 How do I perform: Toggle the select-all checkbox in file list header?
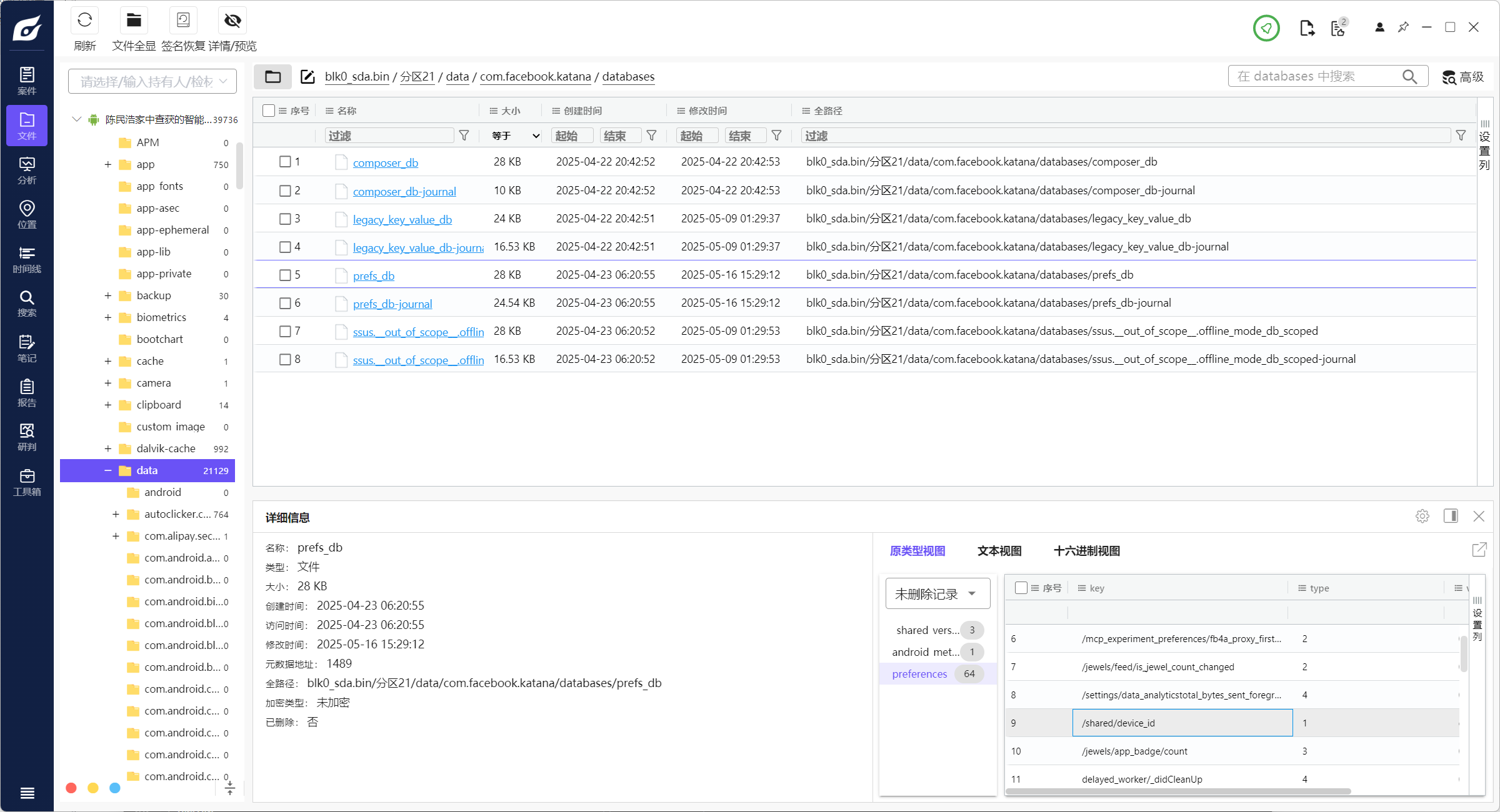pyautogui.click(x=269, y=111)
